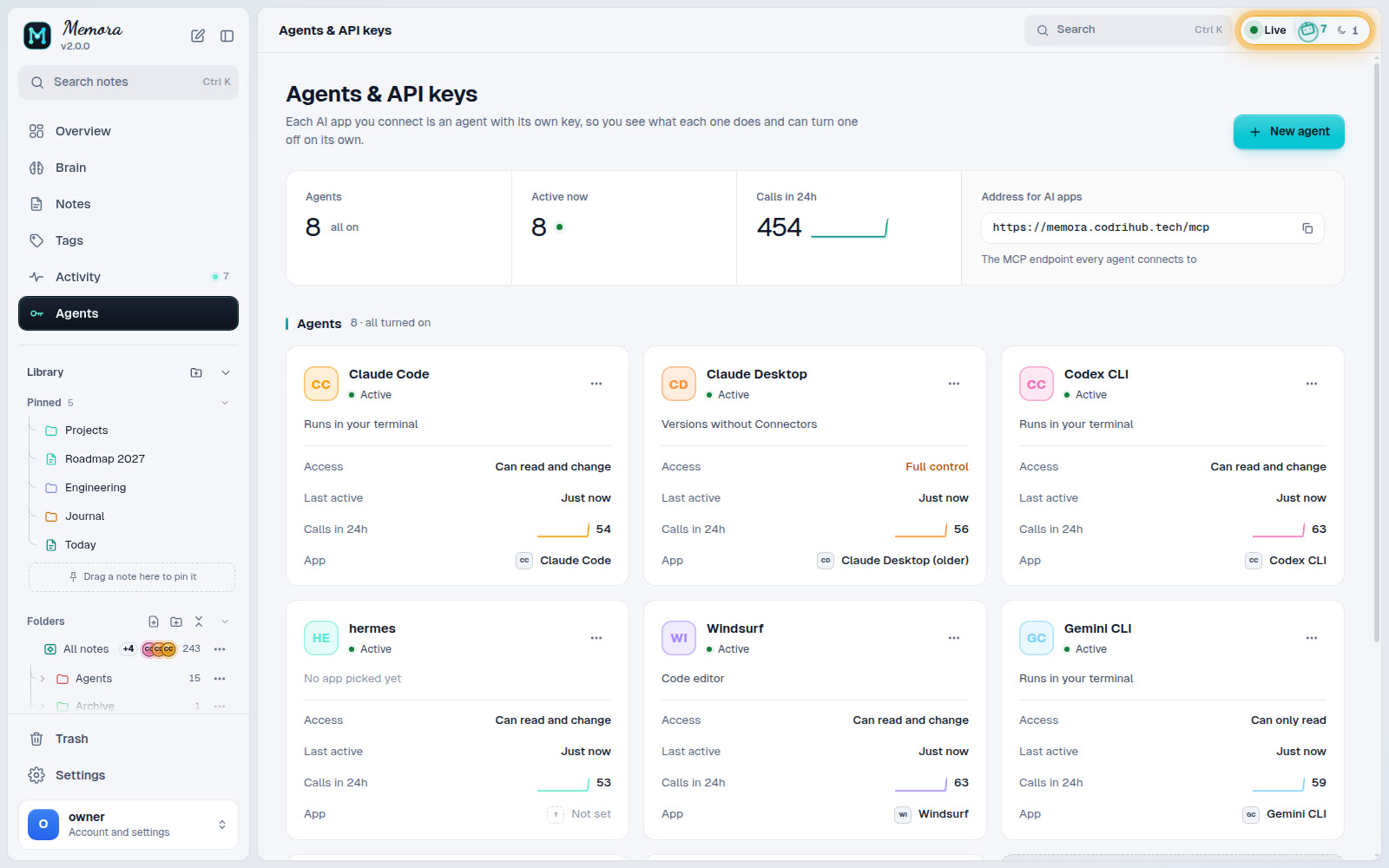Click the Live status indicator
Viewport: 1389px width, 868px height.
pyautogui.click(x=1267, y=30)
